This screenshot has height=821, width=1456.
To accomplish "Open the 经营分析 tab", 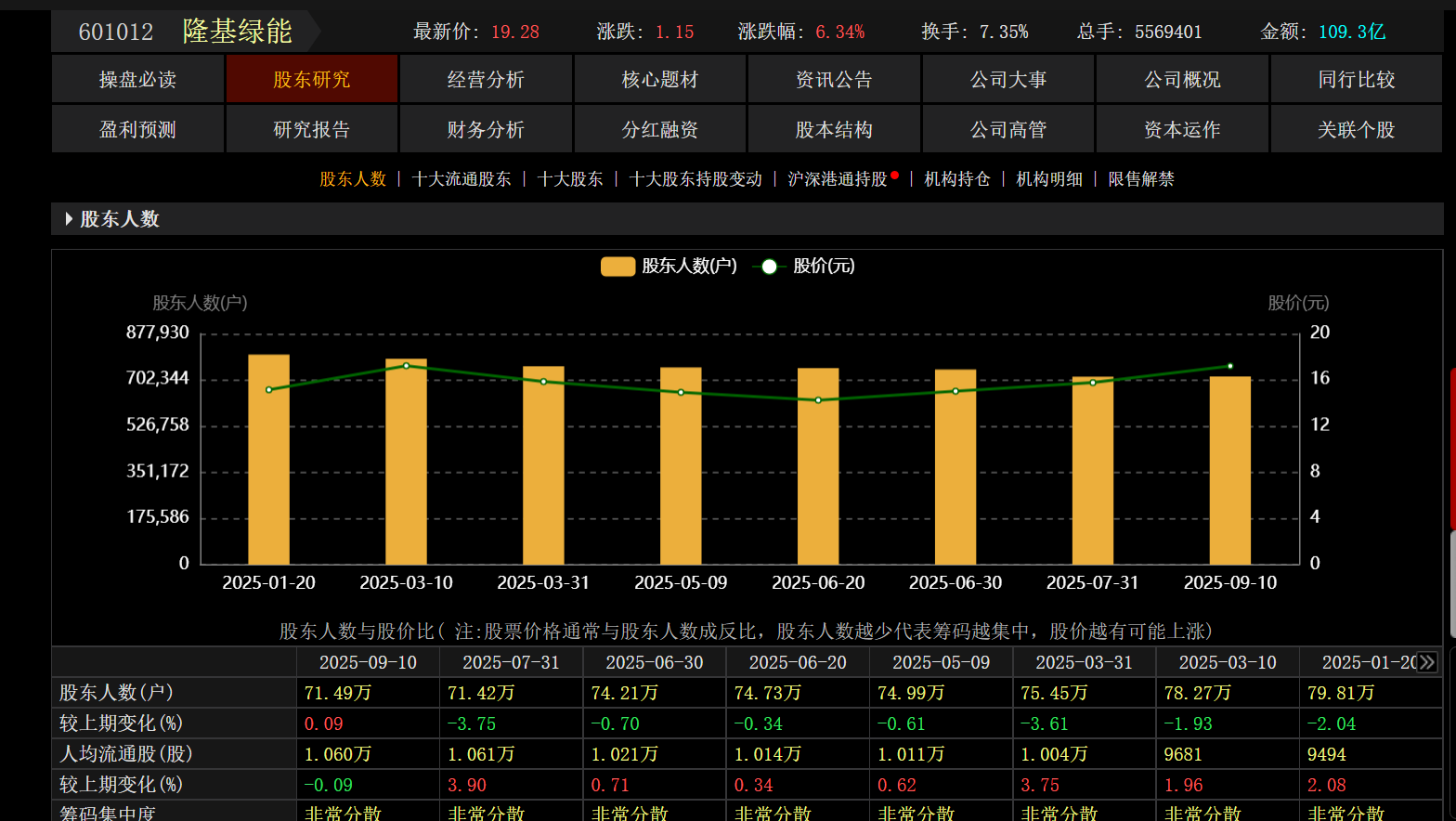I will (x=486, y=79).
